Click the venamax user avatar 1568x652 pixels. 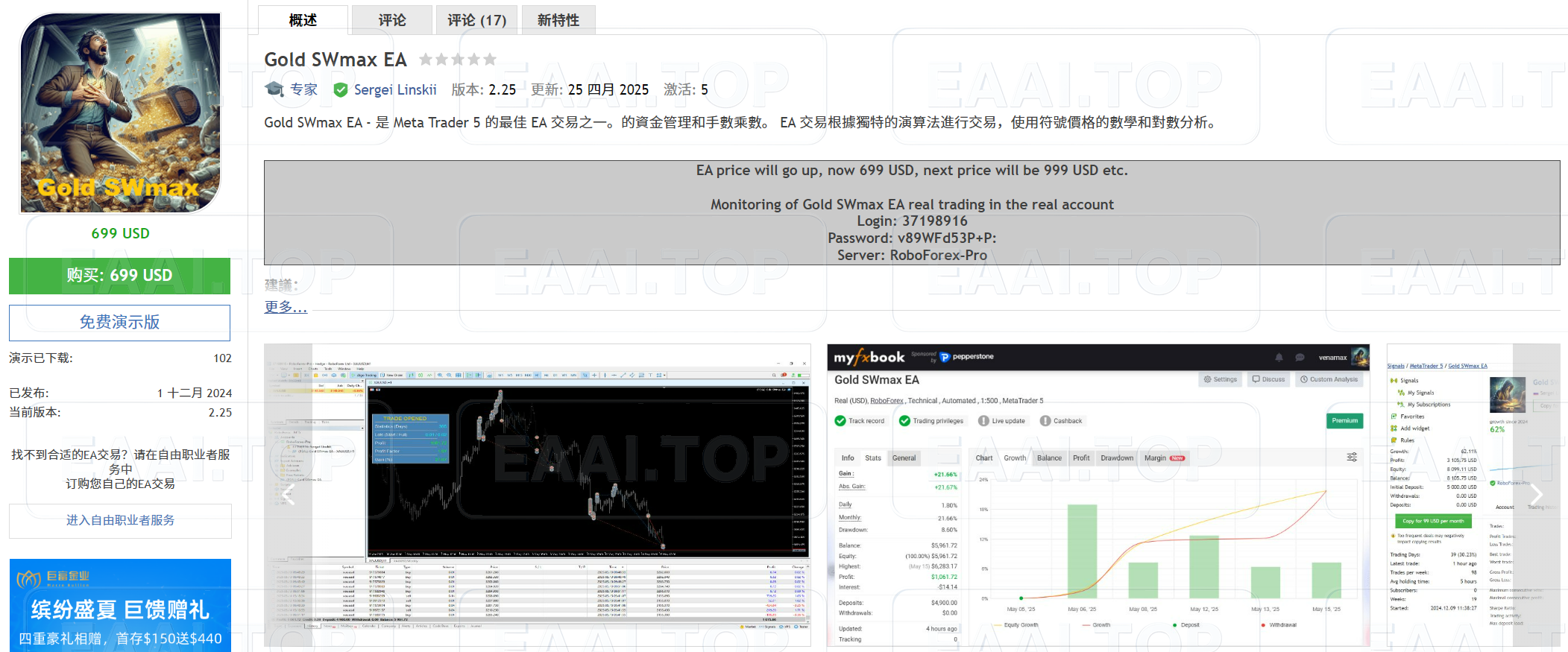click(1360, 357)
